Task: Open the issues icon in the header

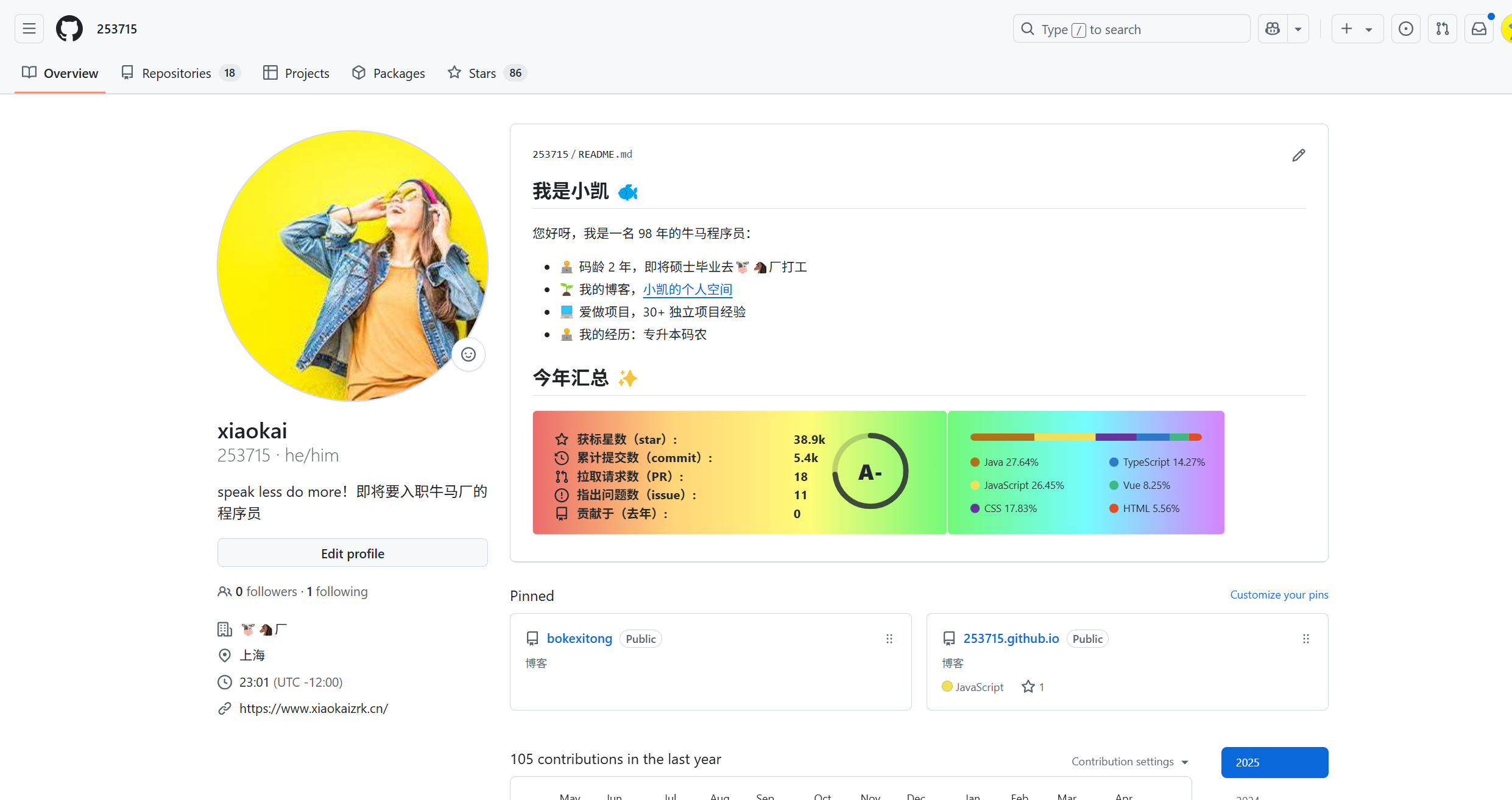Action: (1405, 29)
